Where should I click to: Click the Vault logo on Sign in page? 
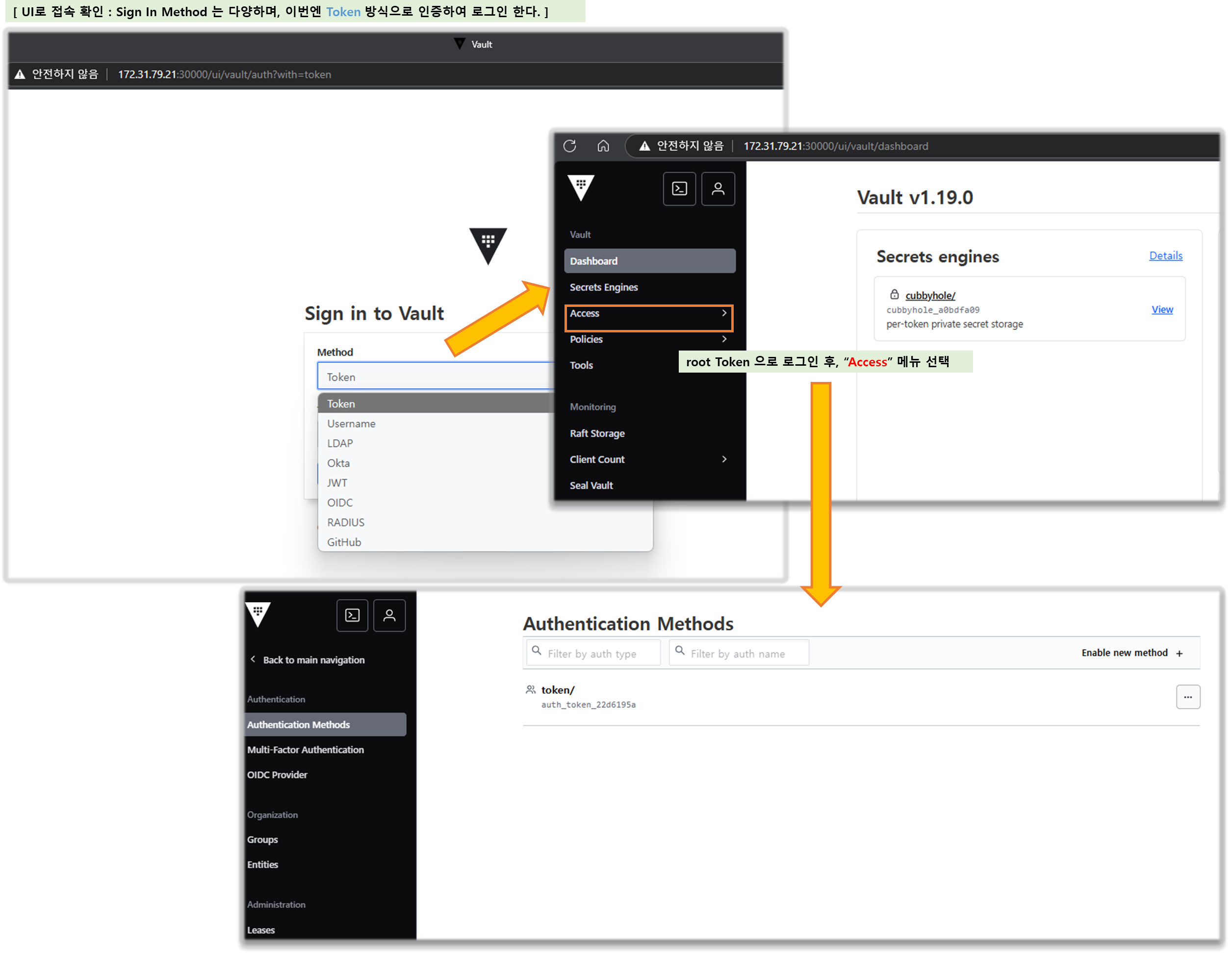[488, 246]
